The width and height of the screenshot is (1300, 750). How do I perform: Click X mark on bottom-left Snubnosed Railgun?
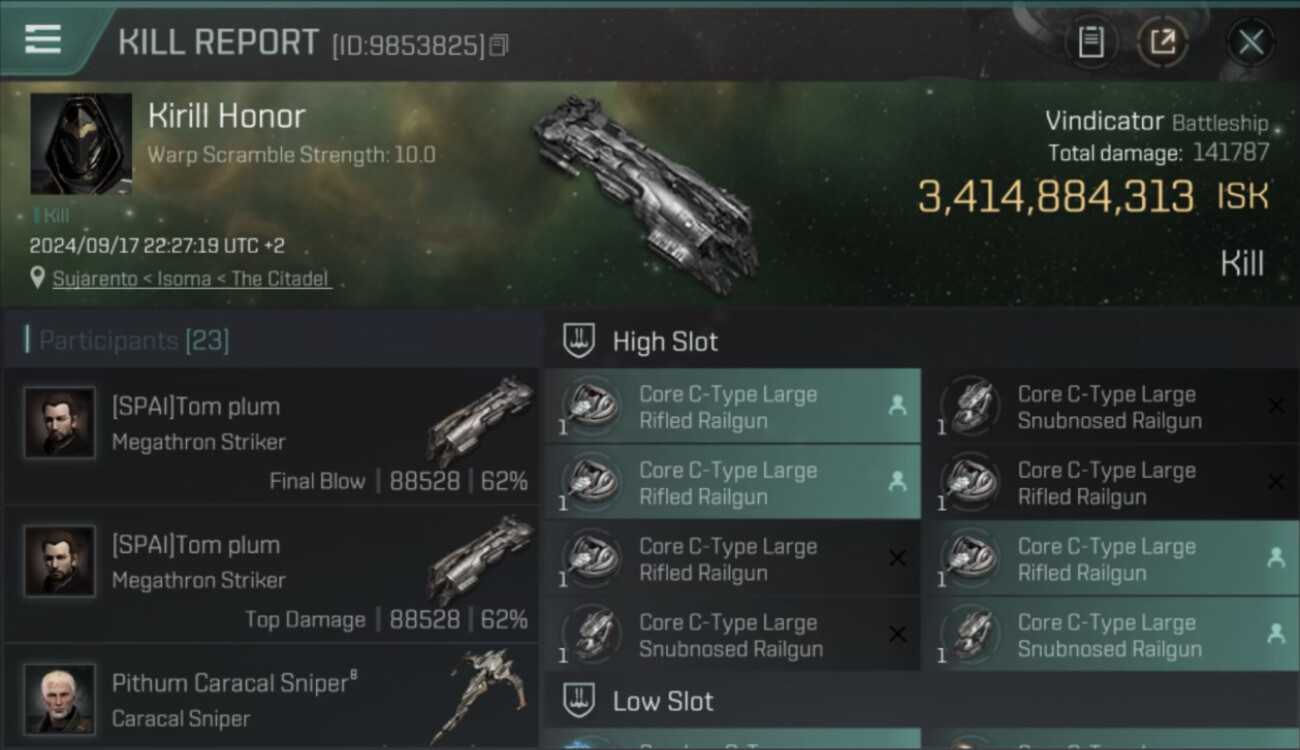click(x=897, y=634)
